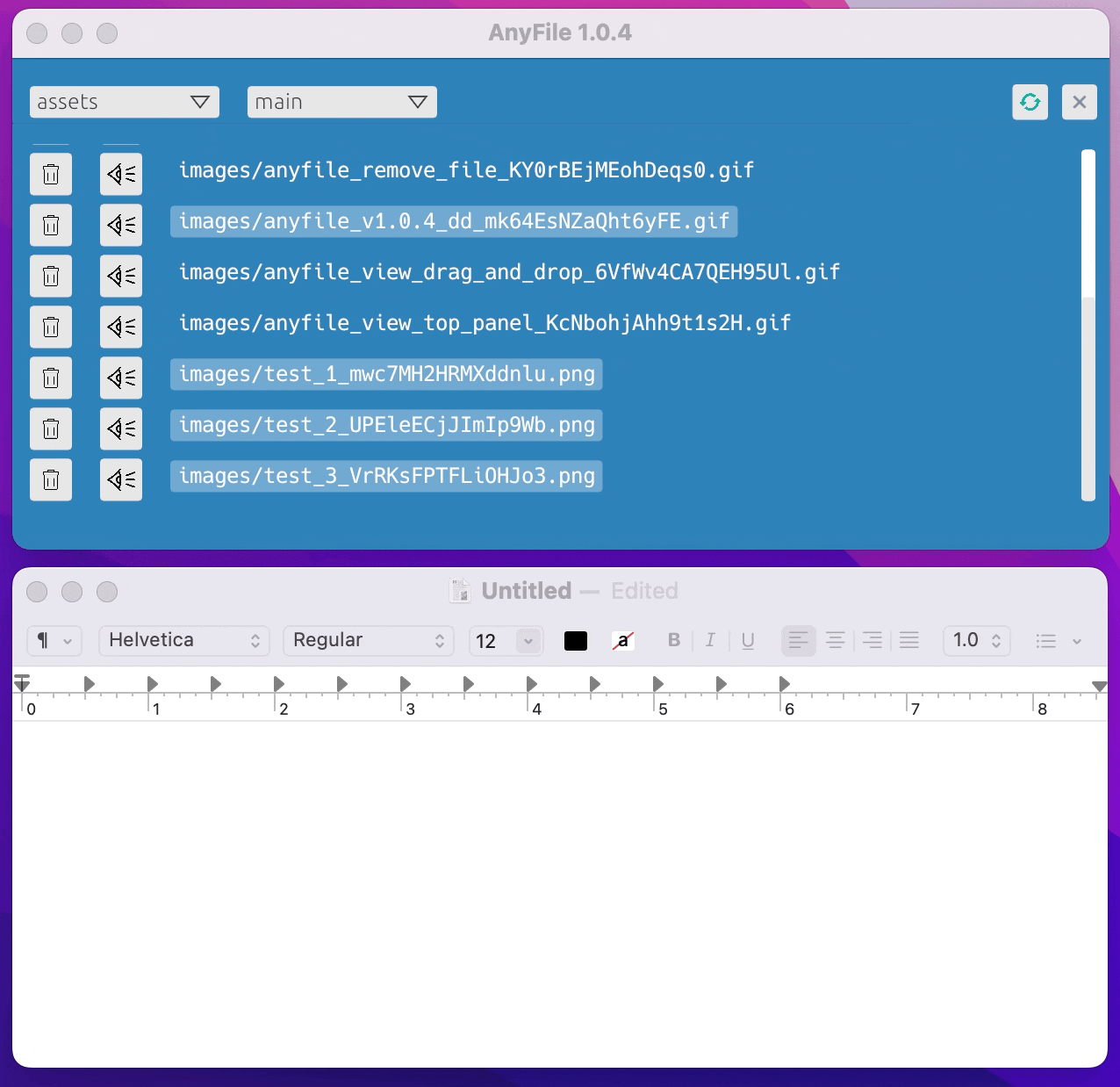Image resolution: width=1120 pixels, height=1087 pixels.
Task: Justify the text
Action: 909,641
